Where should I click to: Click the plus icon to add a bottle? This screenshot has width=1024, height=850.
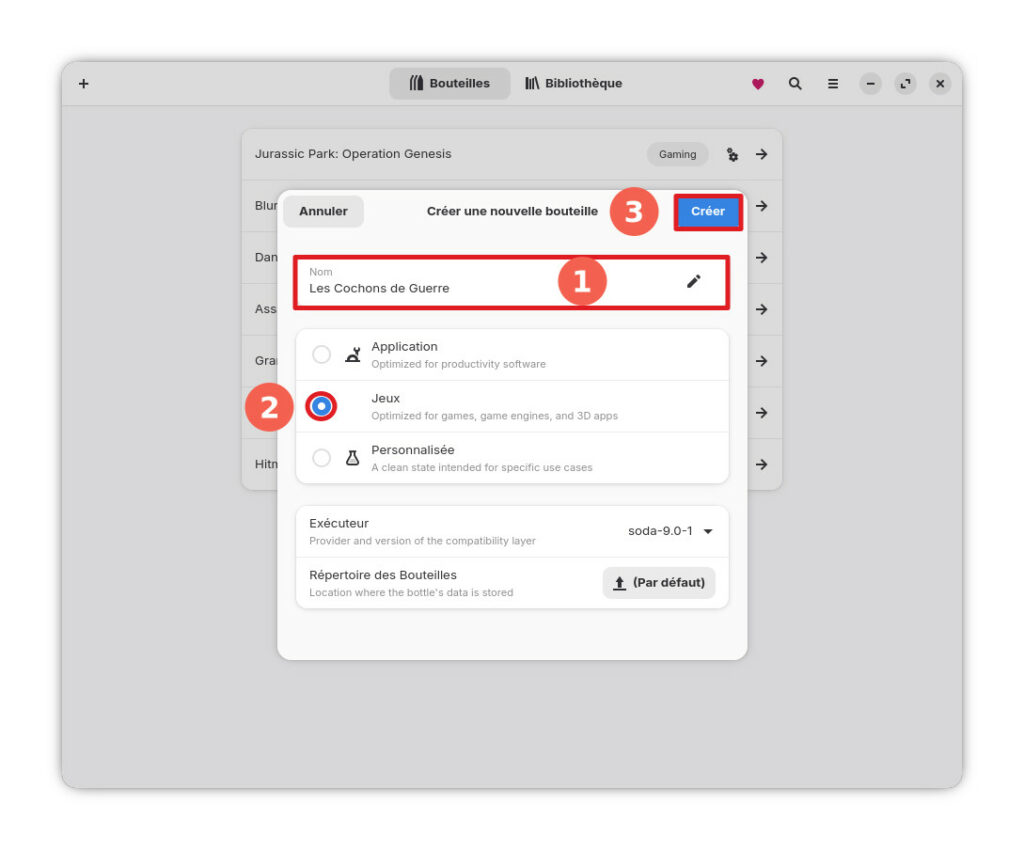pyautogui.click(x=84, y=84)
